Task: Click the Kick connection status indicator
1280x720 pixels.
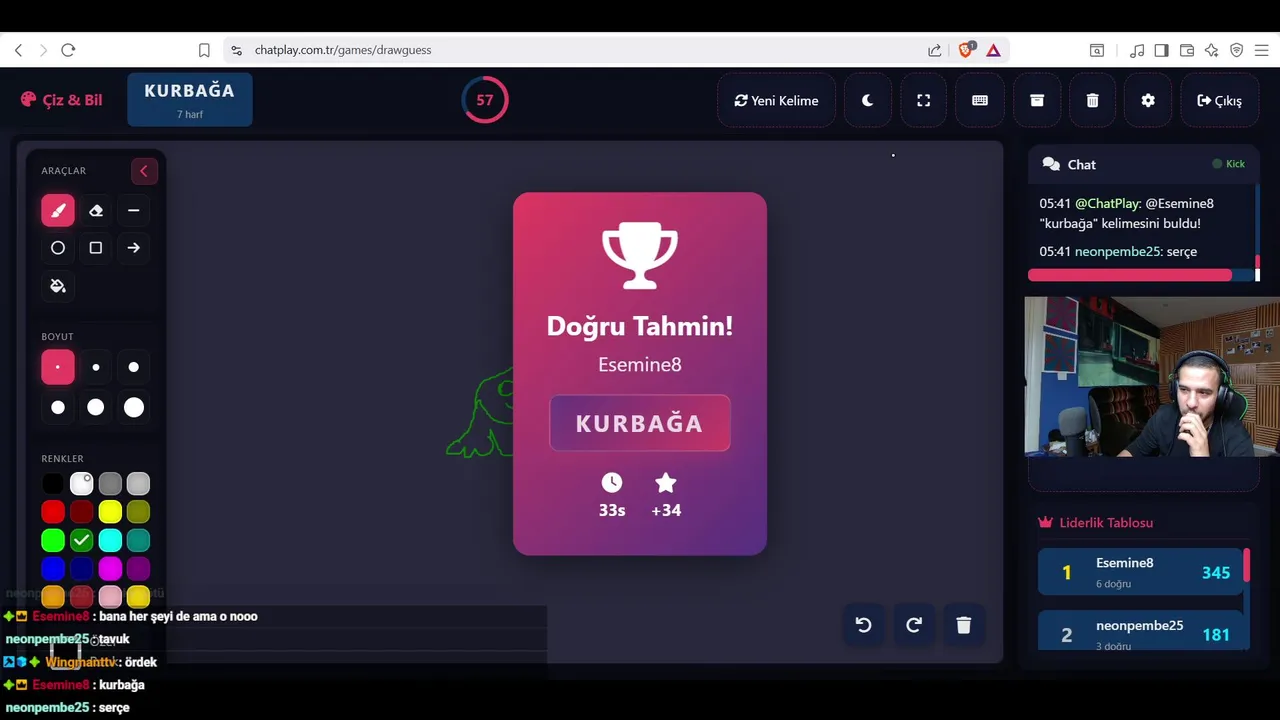Action: point(1229,164)
